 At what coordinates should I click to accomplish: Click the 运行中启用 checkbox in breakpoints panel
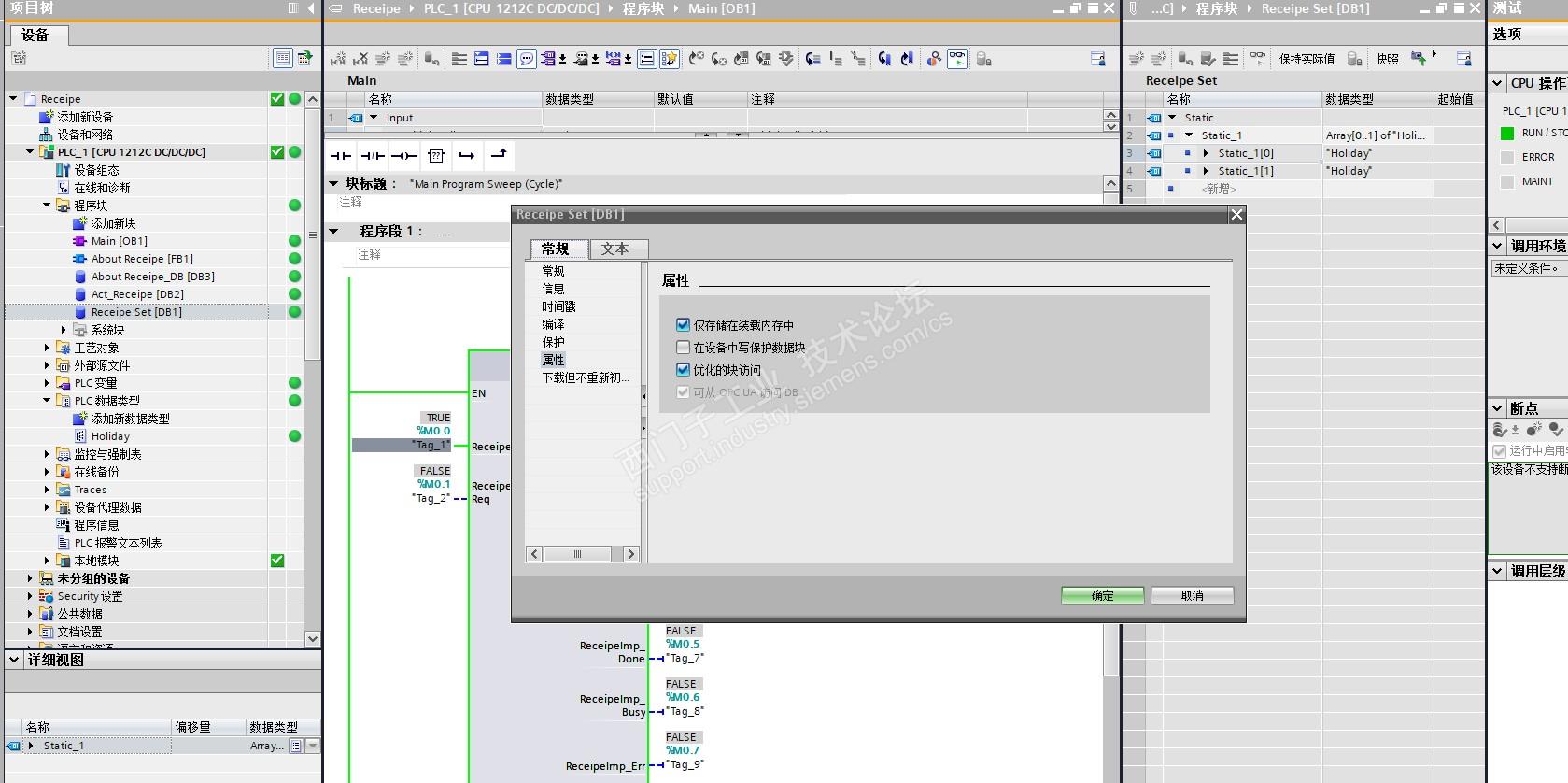coord(1500,451)
